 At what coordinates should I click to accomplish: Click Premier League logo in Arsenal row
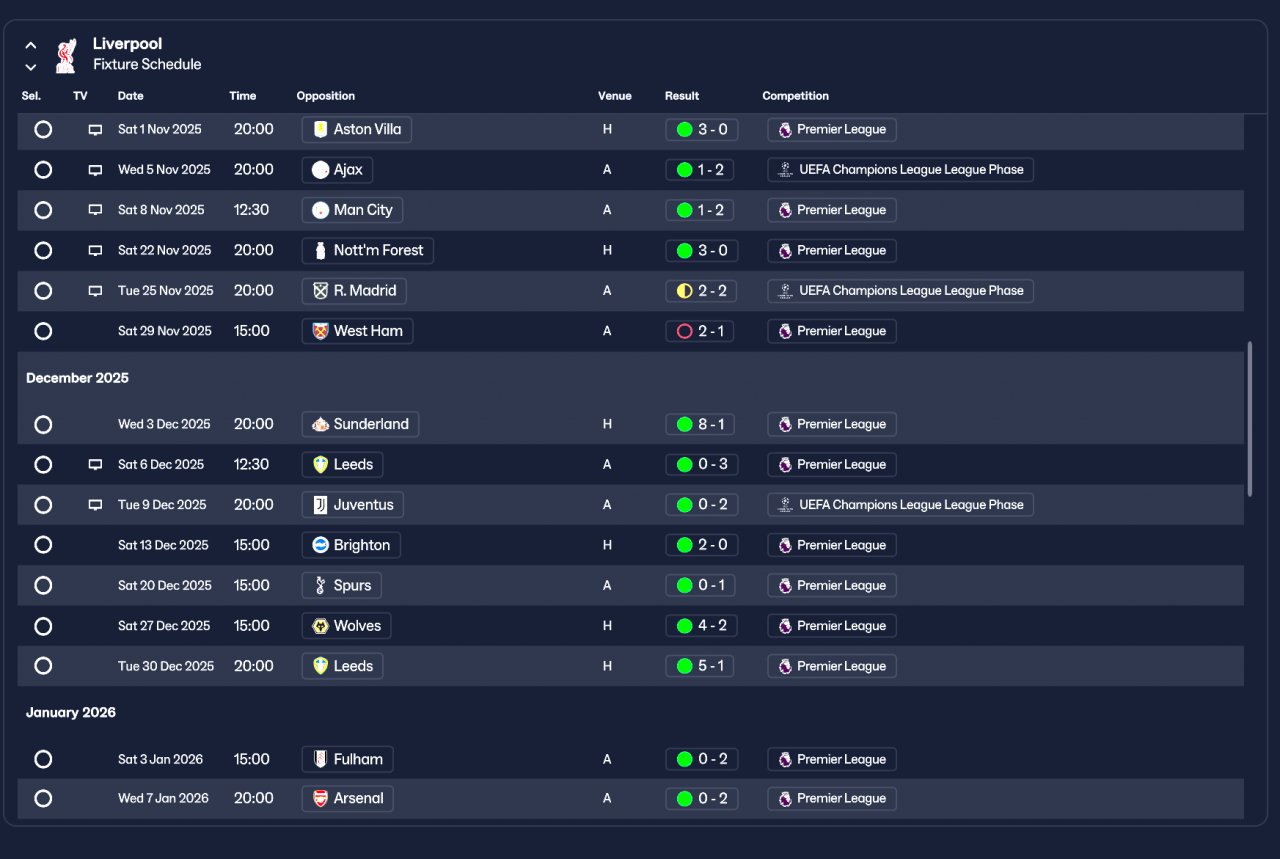785,798
